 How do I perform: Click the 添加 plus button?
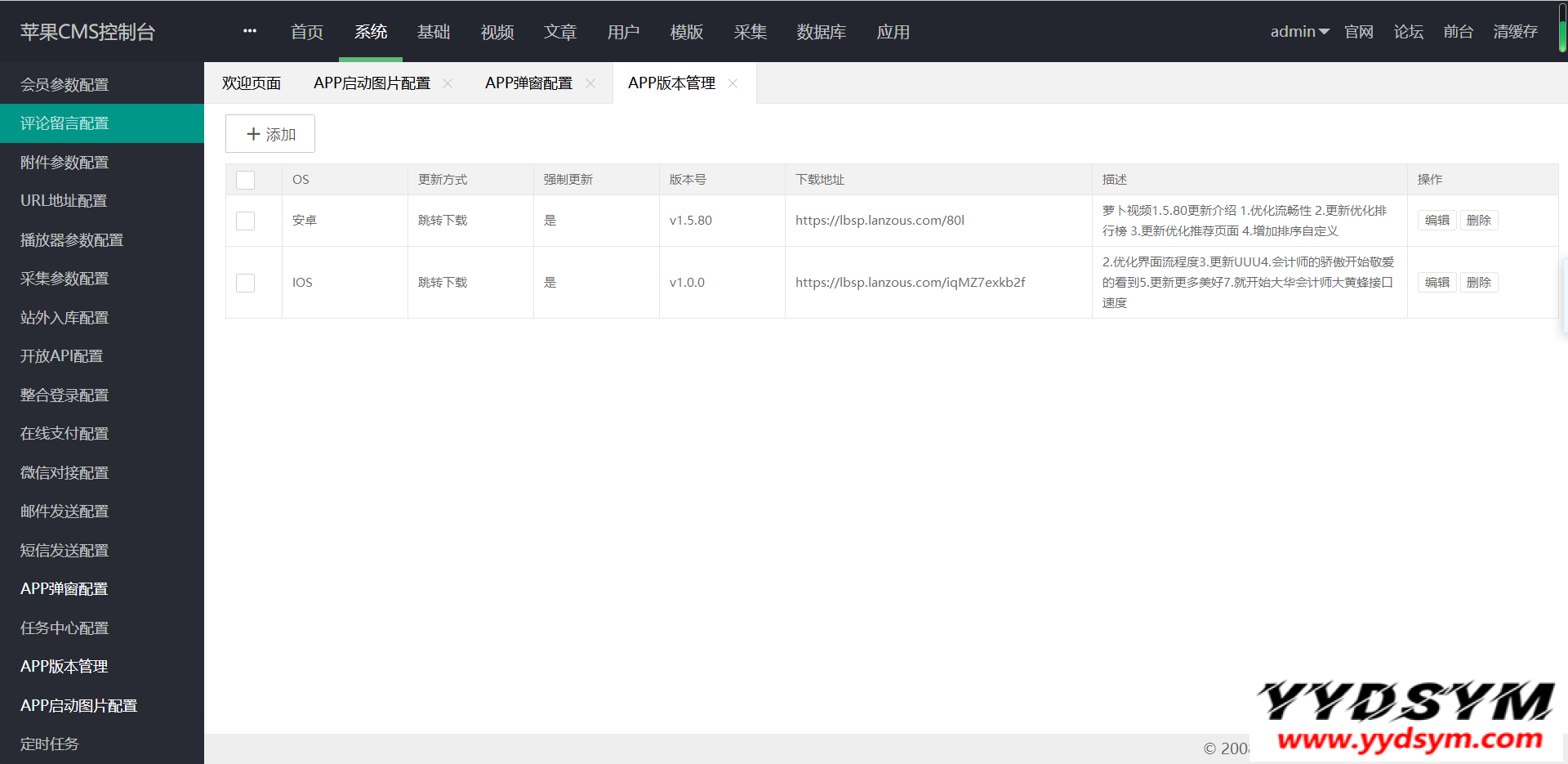pyautogui.click(x=270, y=134)
